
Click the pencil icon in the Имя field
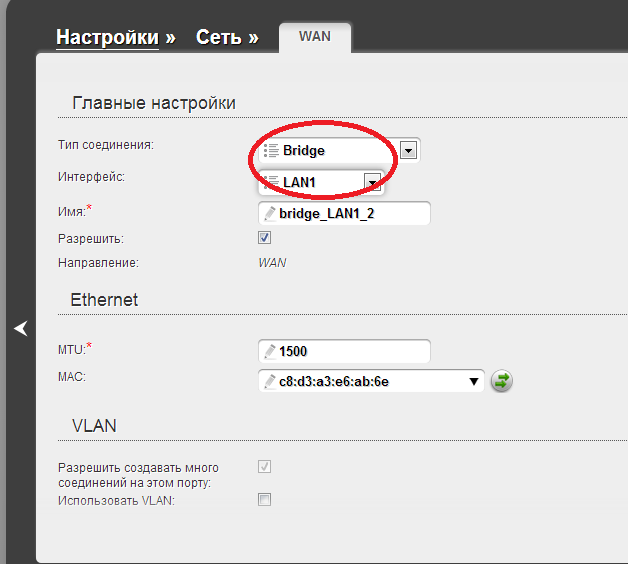[x=269, y=213]
